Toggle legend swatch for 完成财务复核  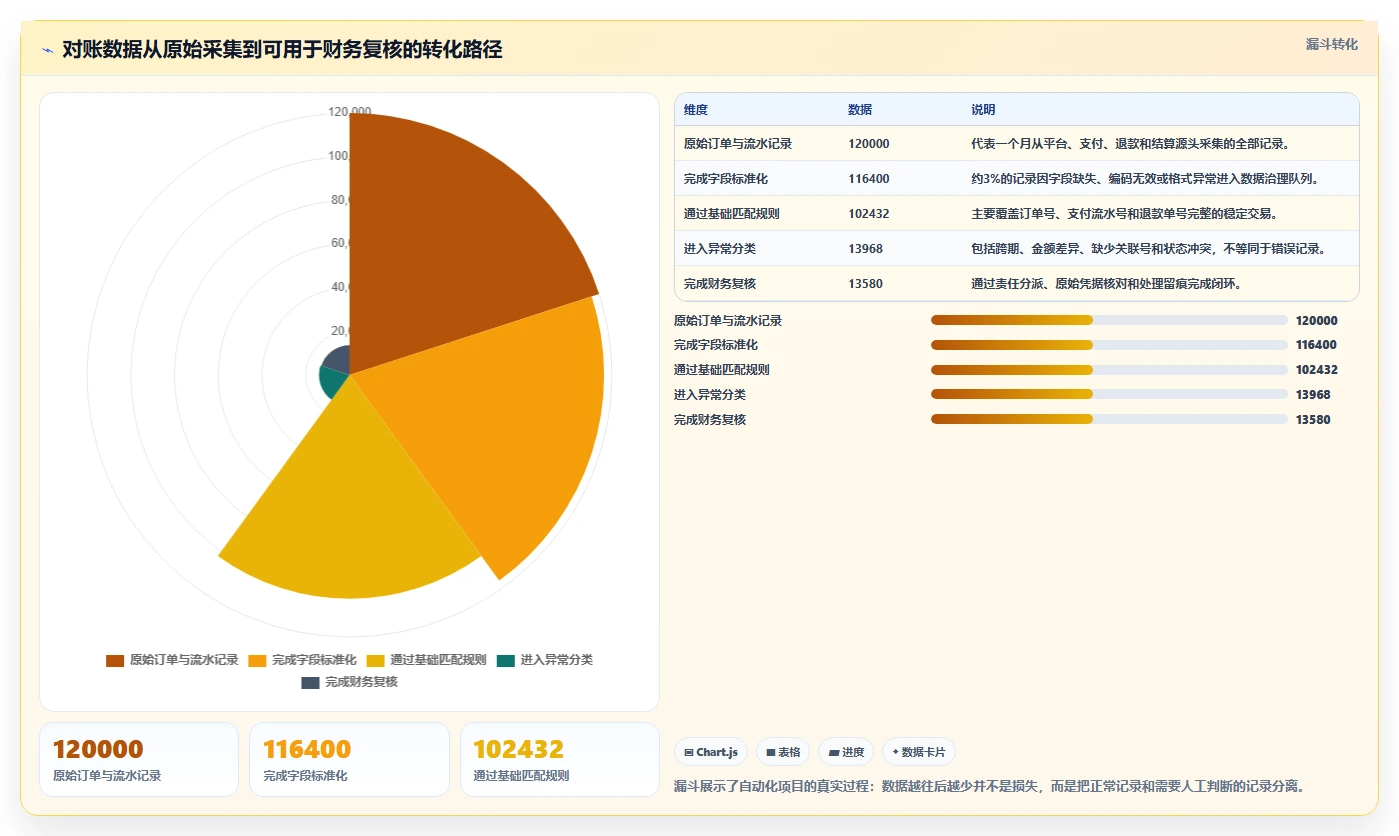[310, 682]
